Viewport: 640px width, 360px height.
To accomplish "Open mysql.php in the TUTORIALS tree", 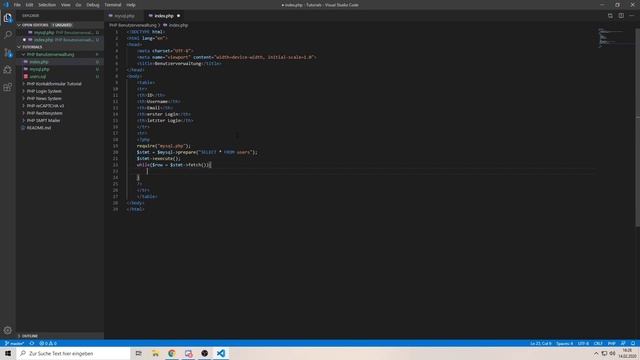I will point(60,69).
